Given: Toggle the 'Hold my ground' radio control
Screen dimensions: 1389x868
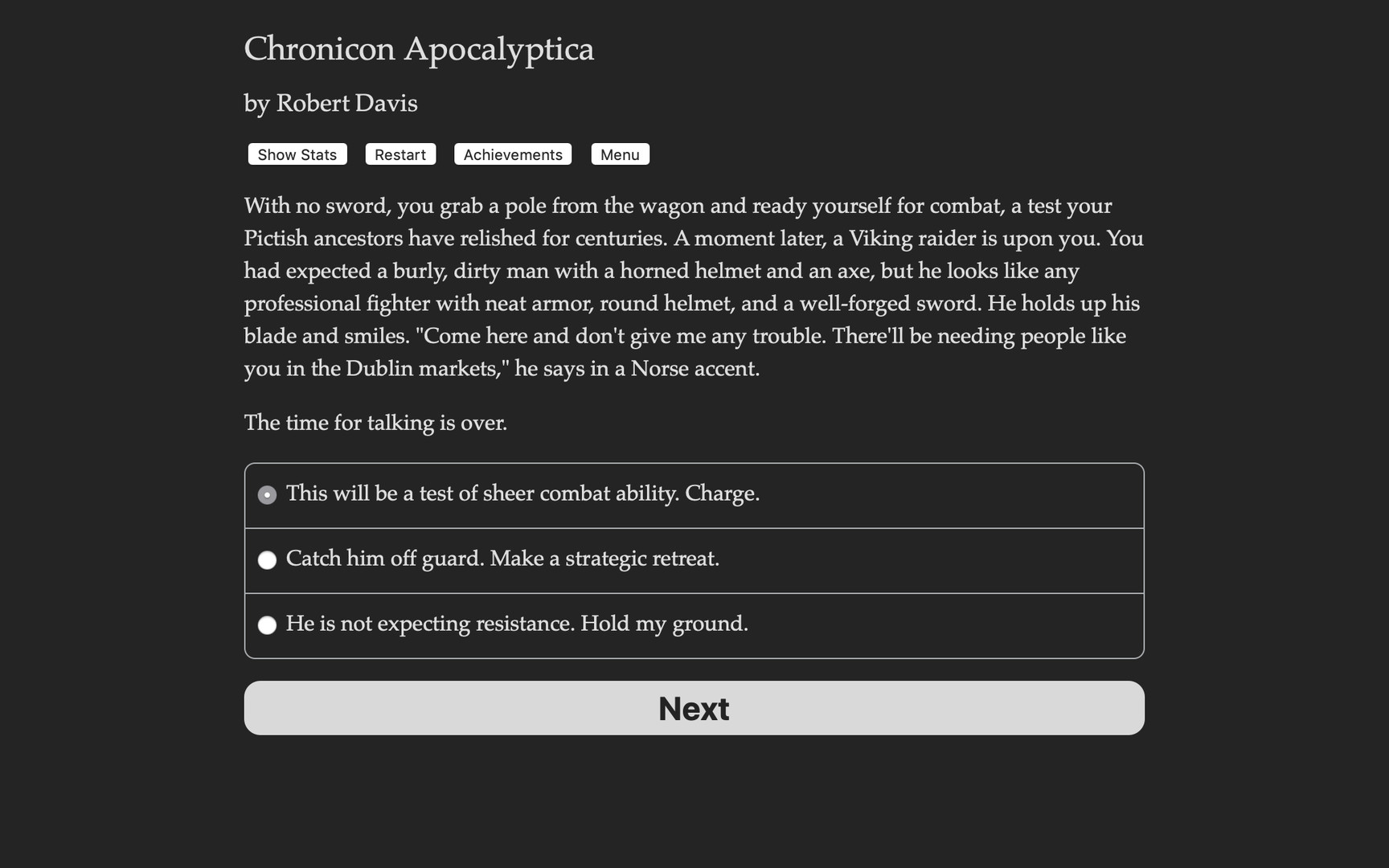Looking at the screenshot, I should pos(267,625).
